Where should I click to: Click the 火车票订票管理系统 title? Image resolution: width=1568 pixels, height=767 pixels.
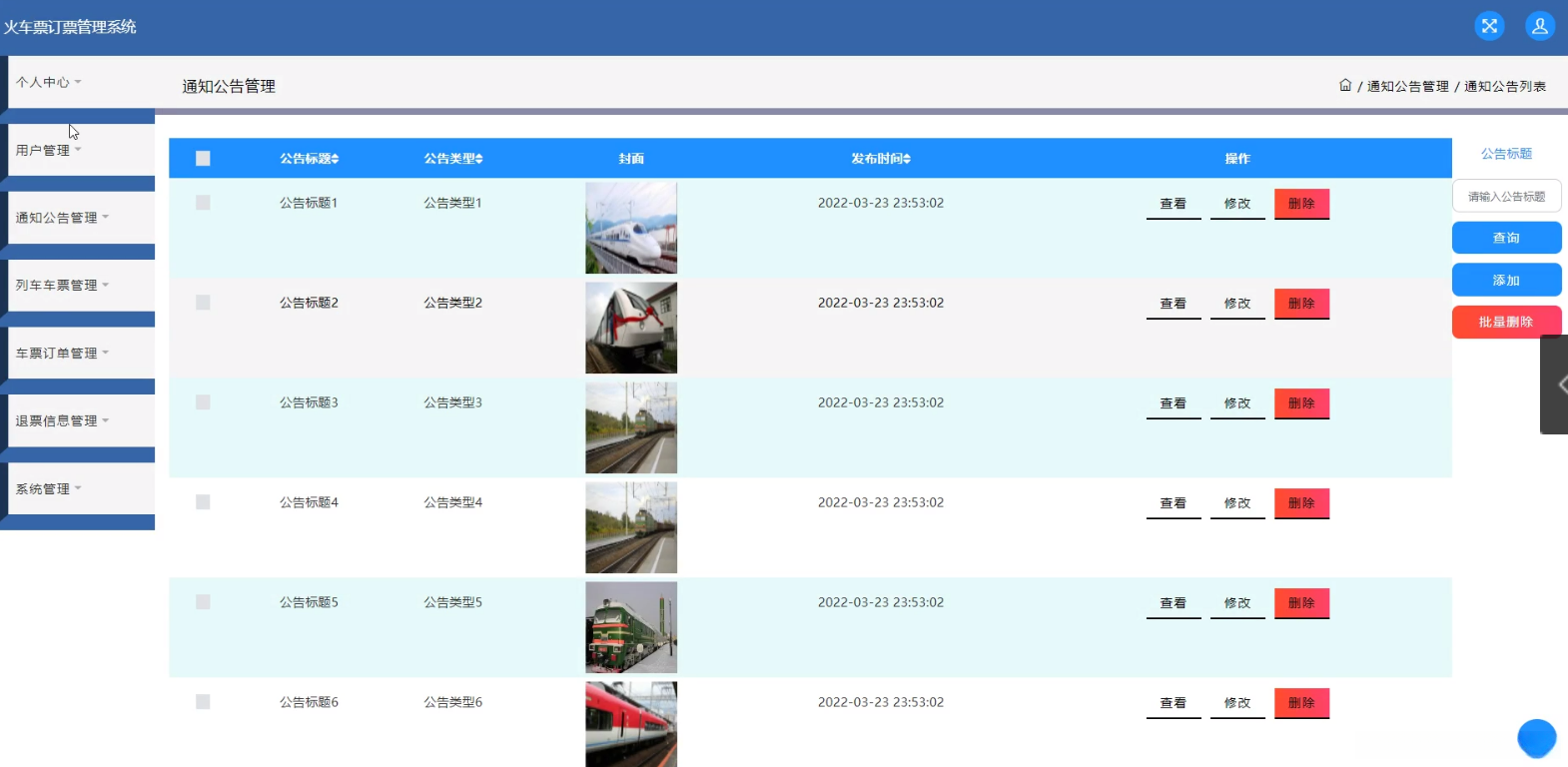tap(70, 27)
